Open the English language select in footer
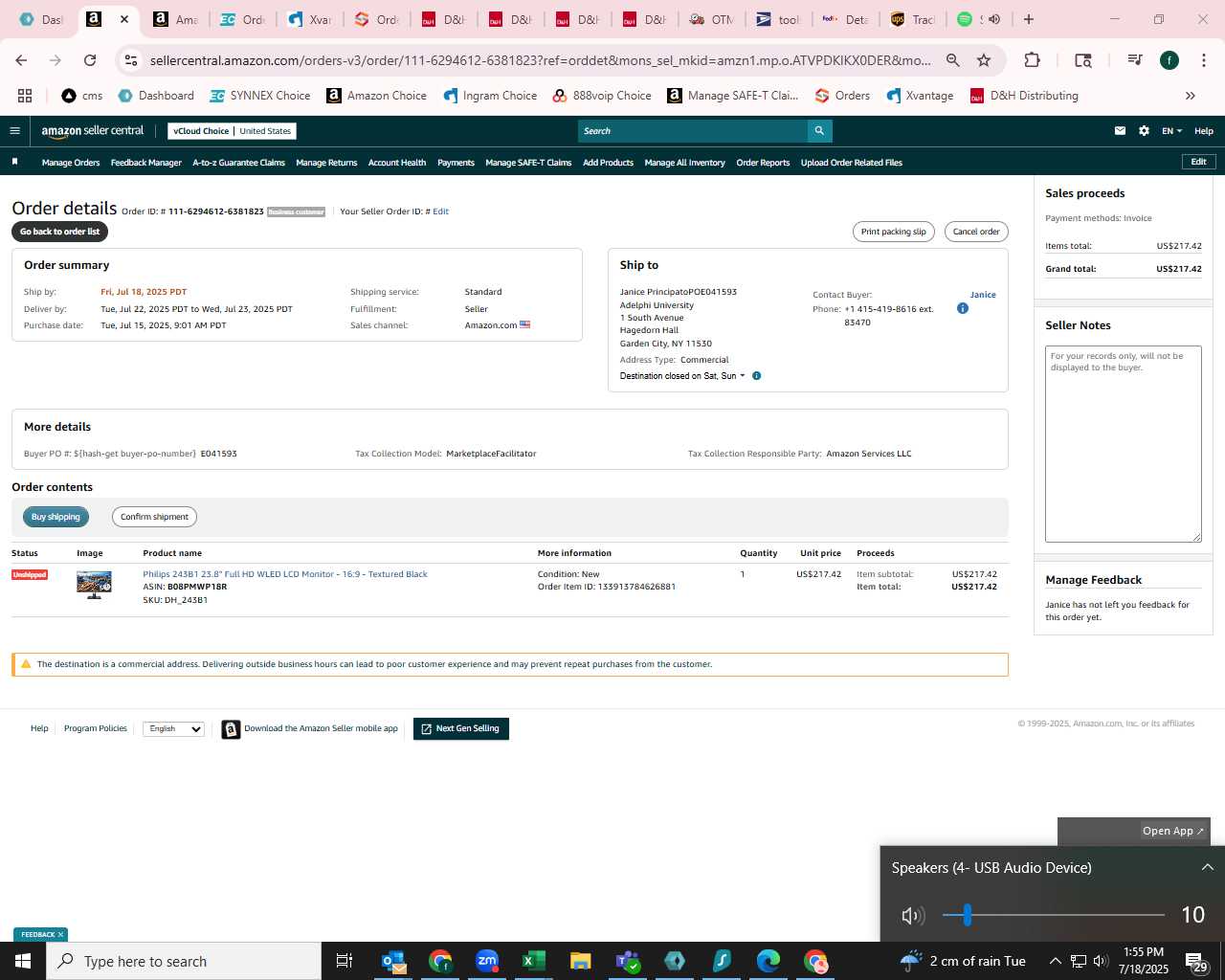Image resolution: width=1225 pixels, height=980 pixels. pos(173,729)
